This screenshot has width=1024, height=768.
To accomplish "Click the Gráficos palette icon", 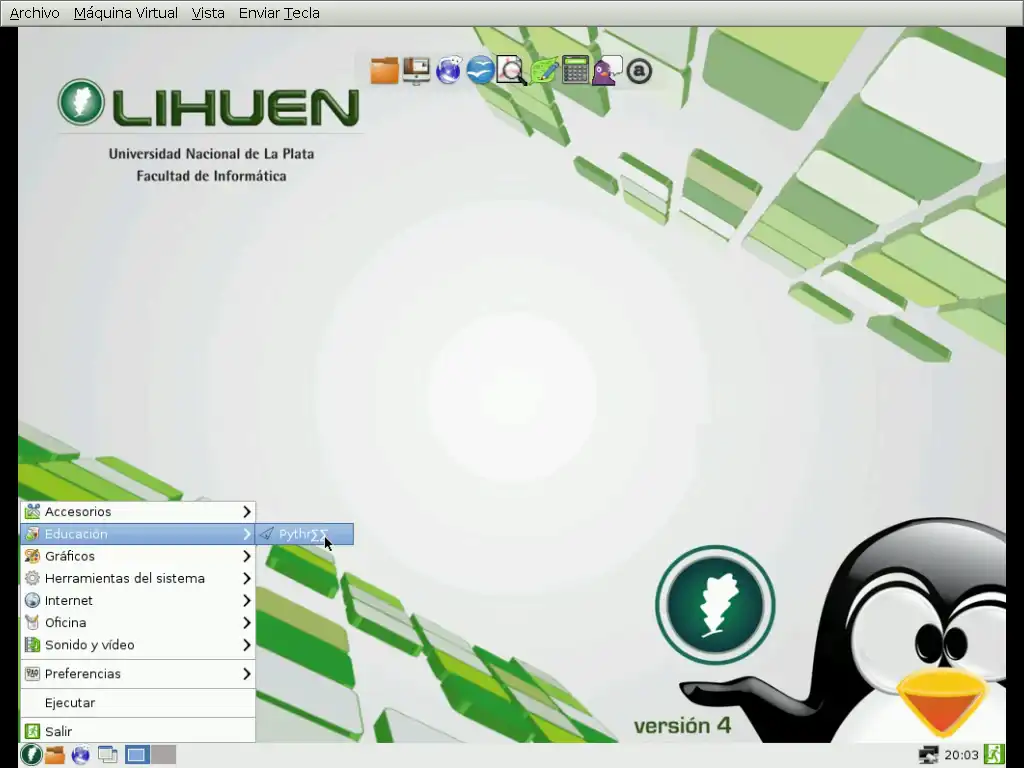I will click(32, 556).
